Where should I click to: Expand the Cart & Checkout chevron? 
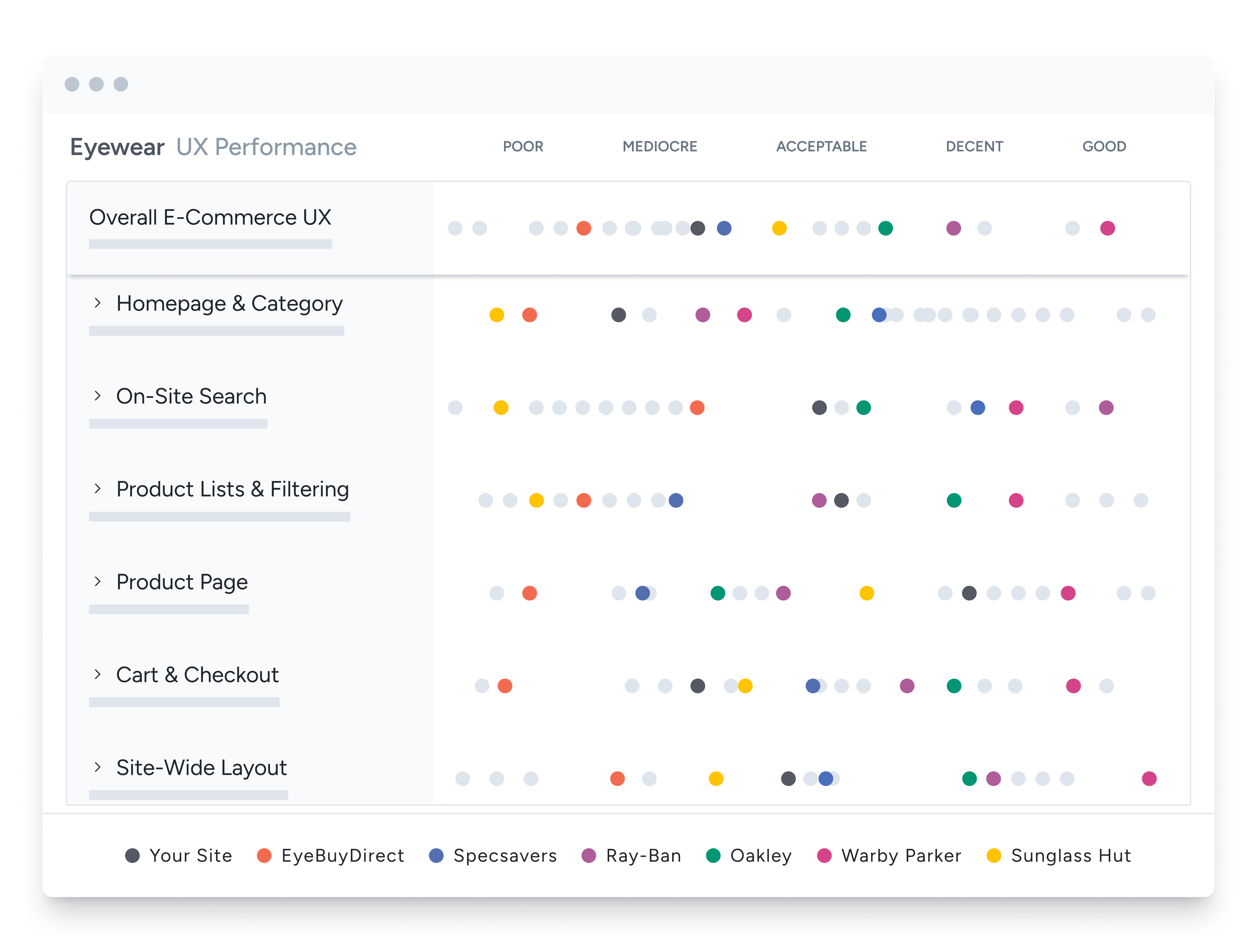pos(98,674)
